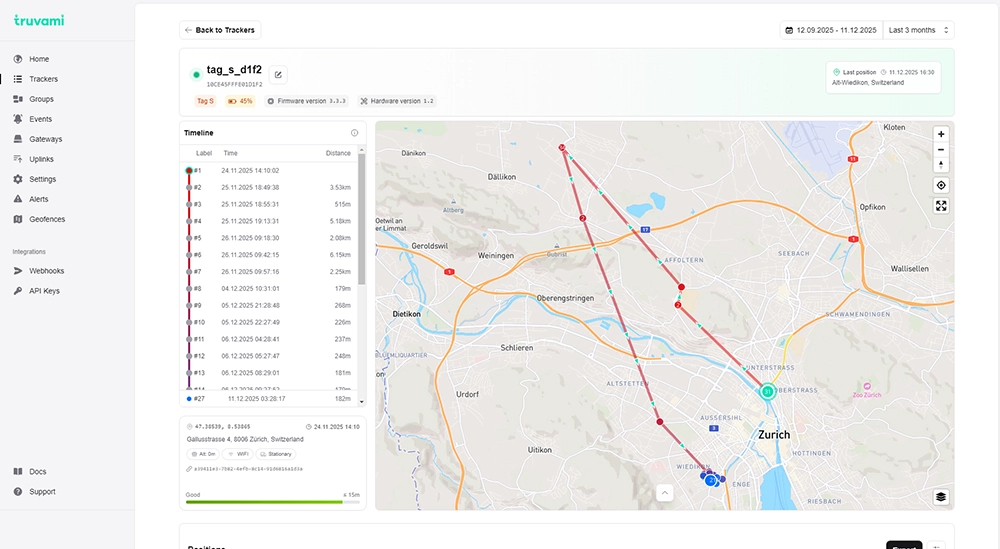Open the Last 3 months dropdown
1000x549 pixels.
tap(919, 30)
